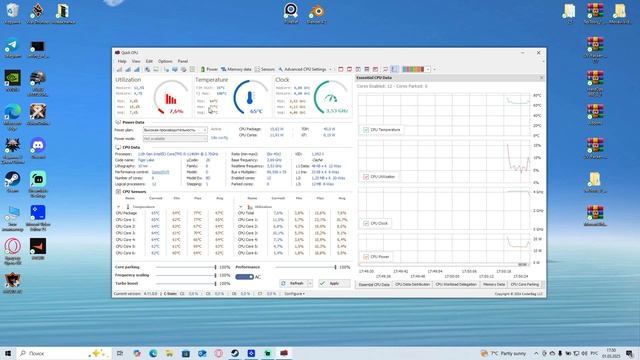The image size is (640, 360).
Task: Open the View menu
Action: pyautogui.click(x=136, y=61)
